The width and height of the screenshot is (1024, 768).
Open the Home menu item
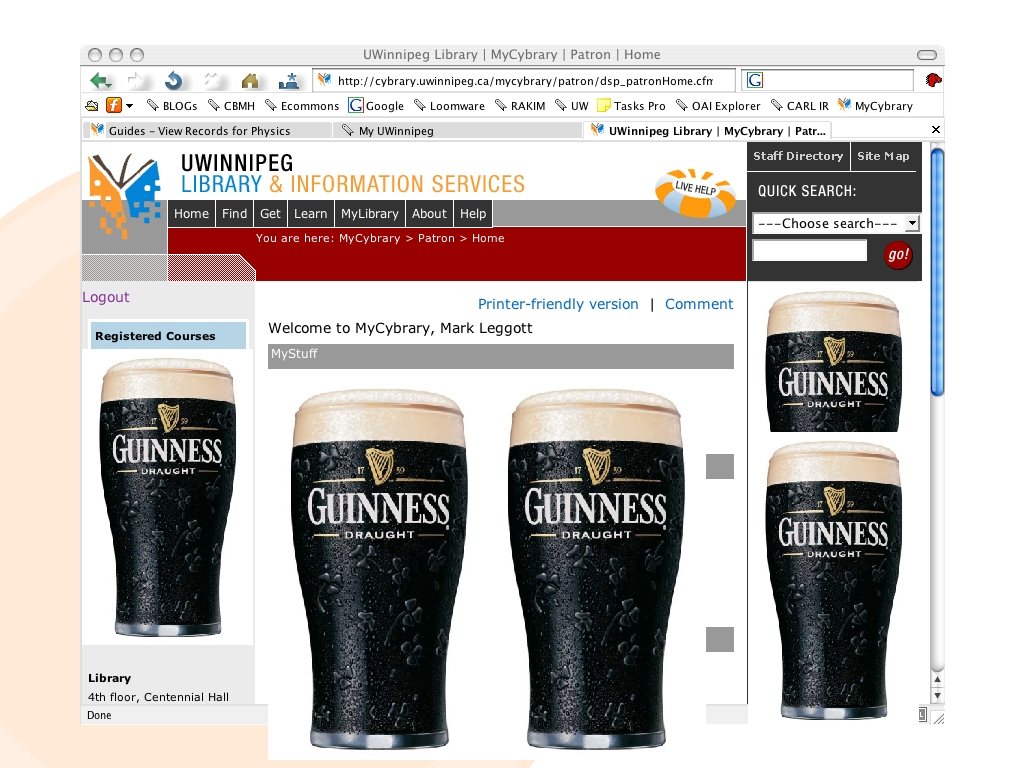191,214
